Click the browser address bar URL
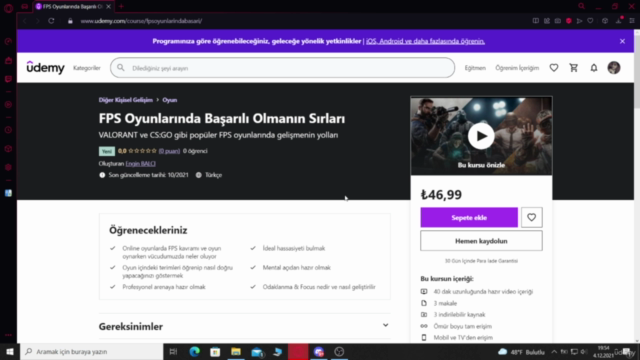Viewport: 640px width, 360px height. [141, 21]
